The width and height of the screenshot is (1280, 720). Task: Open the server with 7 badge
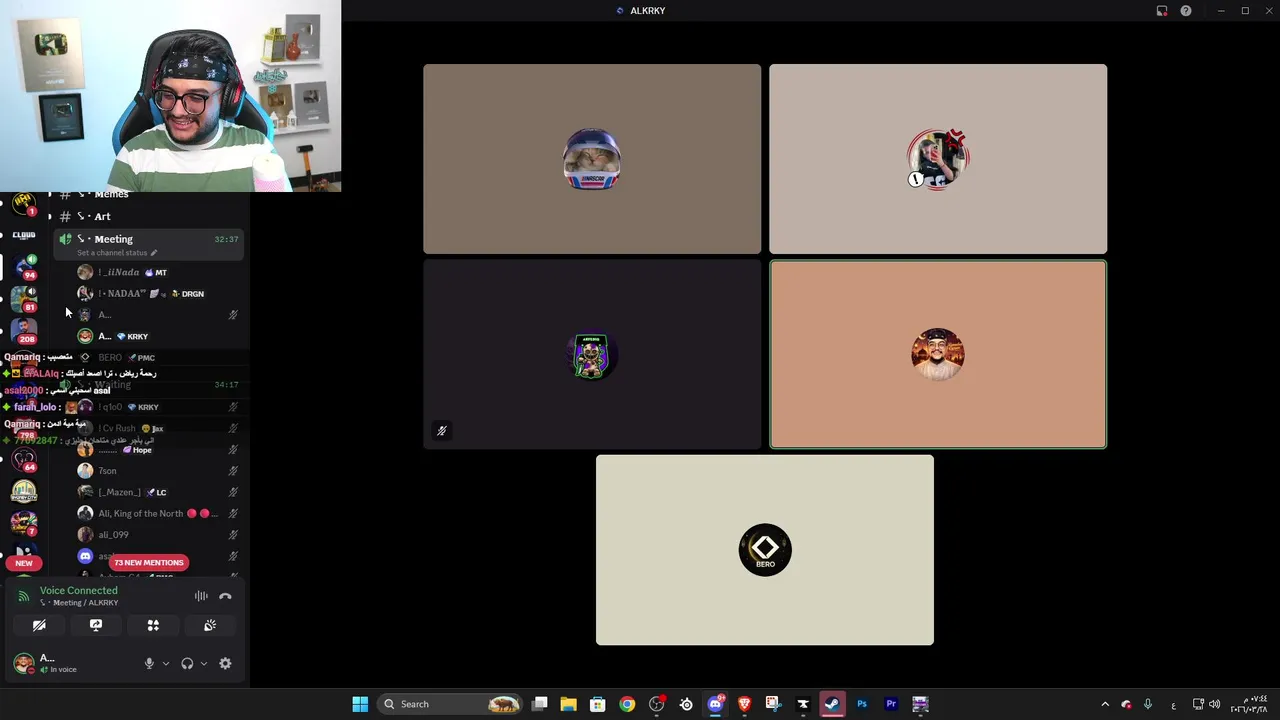[24, 524]
